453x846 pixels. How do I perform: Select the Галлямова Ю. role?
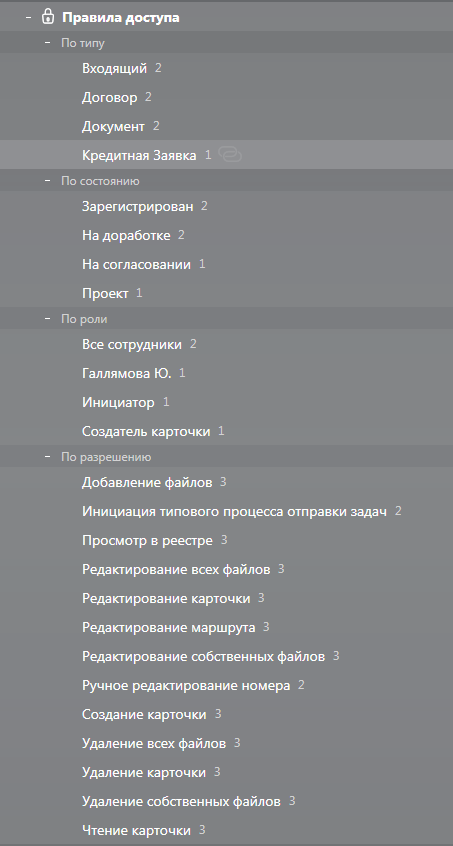coord(226,373)
